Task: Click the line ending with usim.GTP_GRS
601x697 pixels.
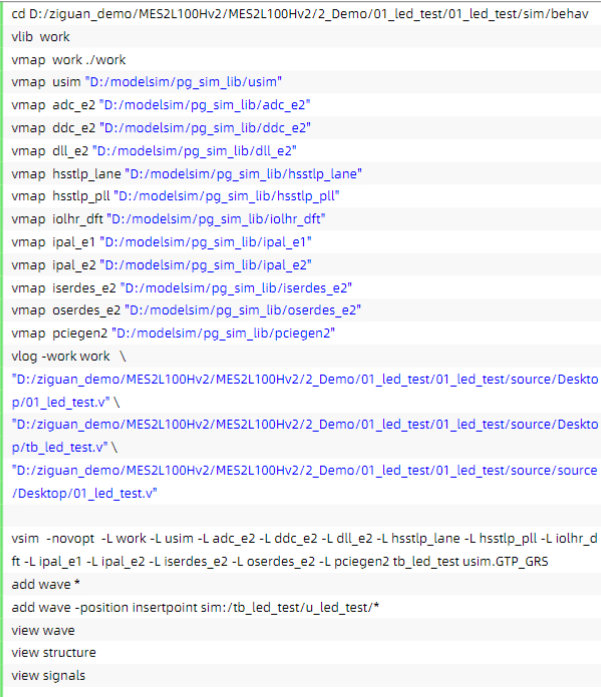Action: point(280,562)
